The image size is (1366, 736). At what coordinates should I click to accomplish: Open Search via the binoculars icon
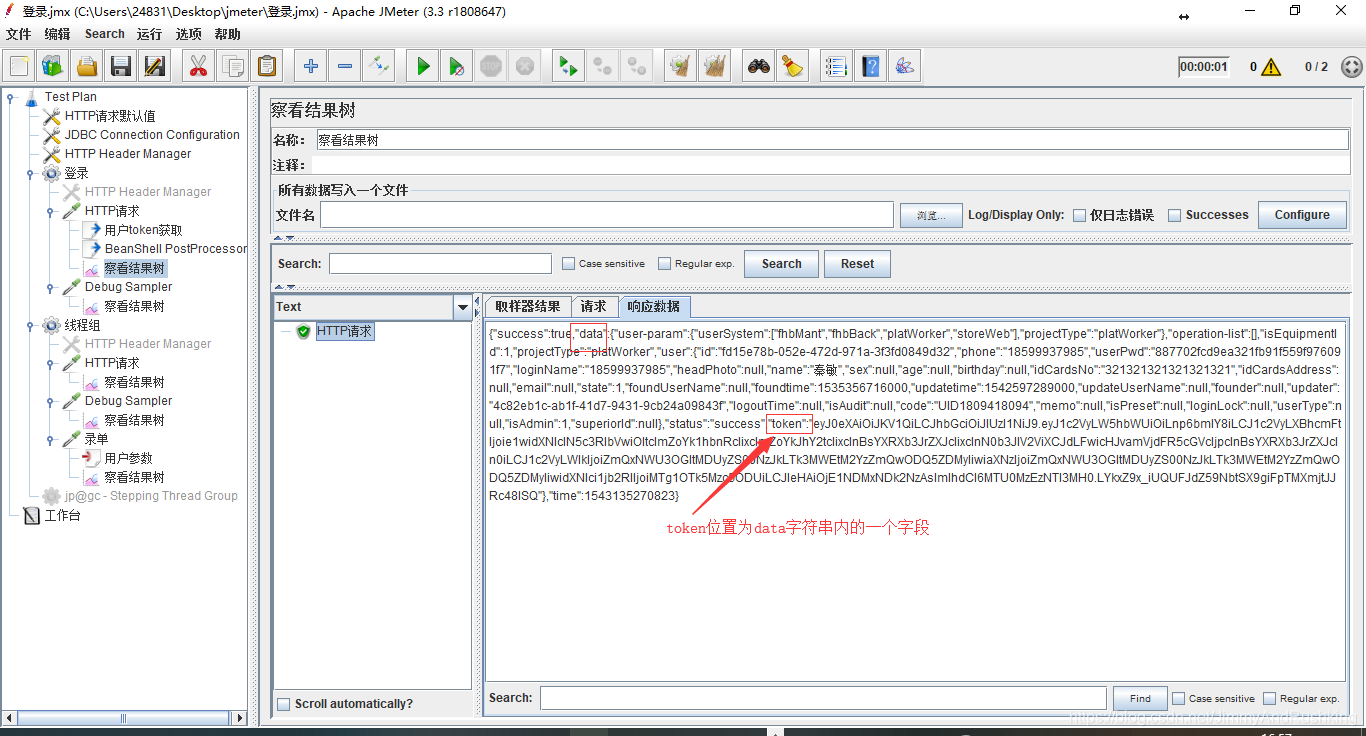click(x=759, y=67)
